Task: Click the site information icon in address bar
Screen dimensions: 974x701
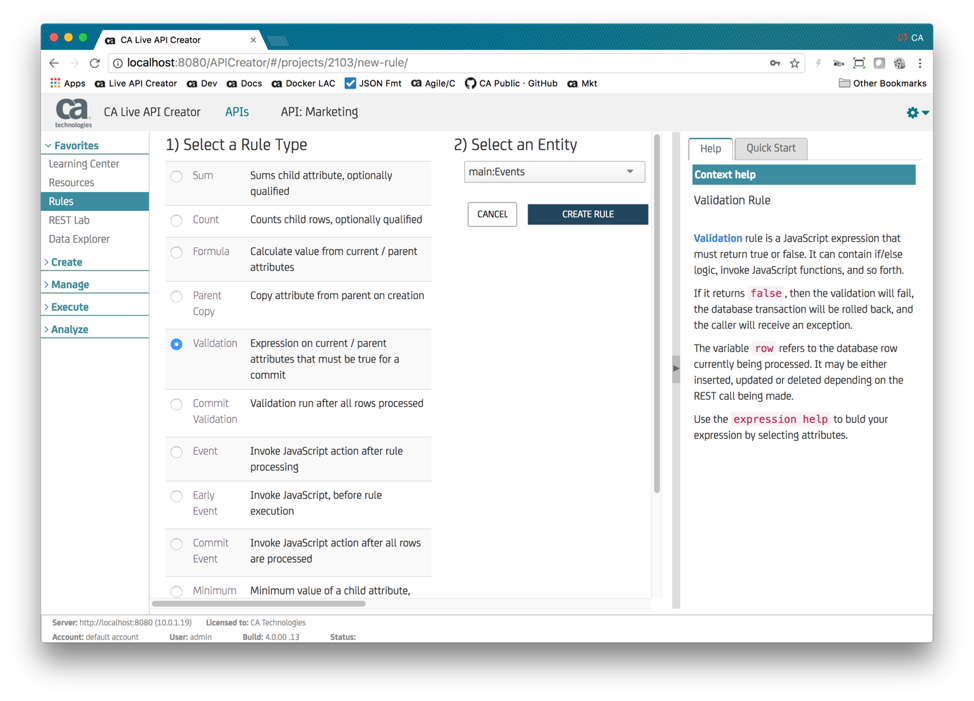Action: coord(117,63)
